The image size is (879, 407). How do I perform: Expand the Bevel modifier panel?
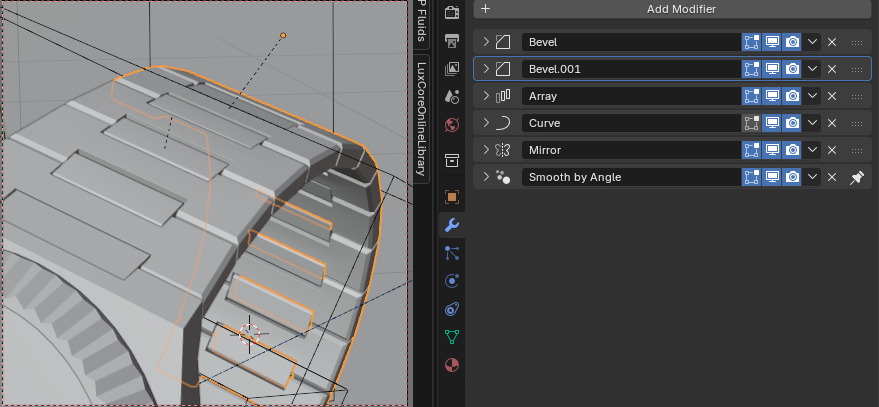click(486, 42)
